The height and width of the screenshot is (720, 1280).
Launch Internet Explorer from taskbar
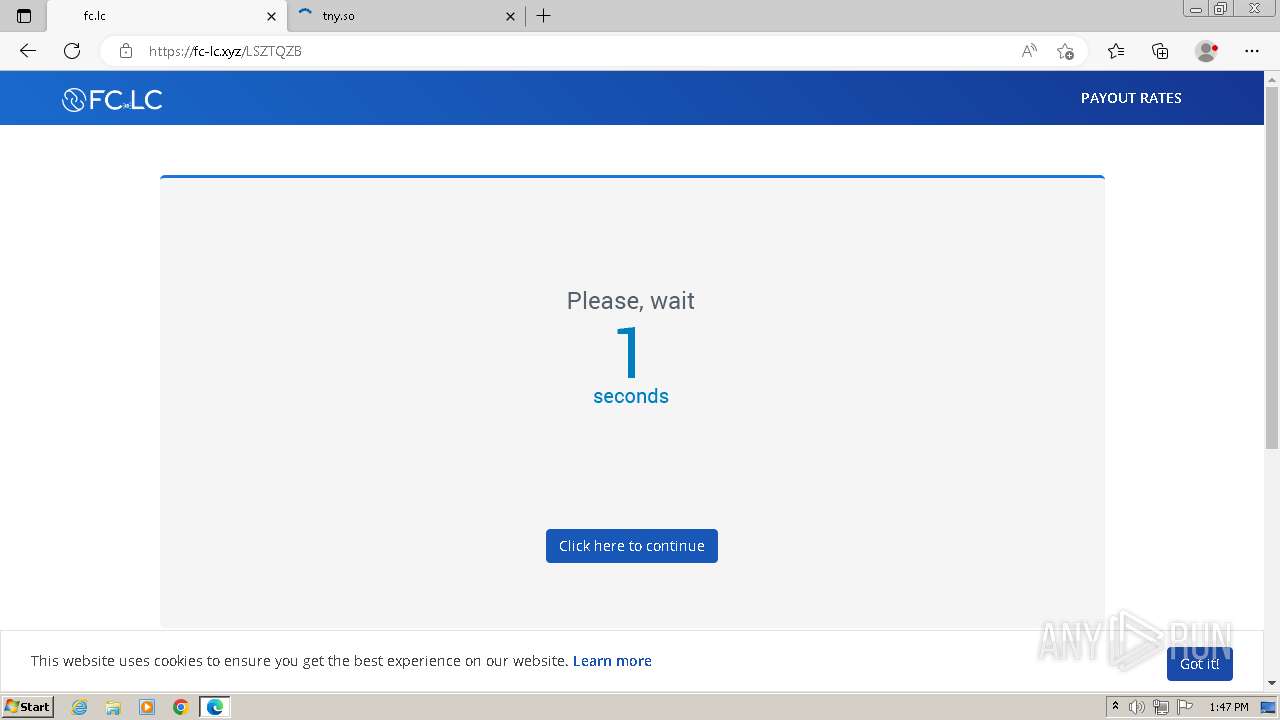pos(80,707)
